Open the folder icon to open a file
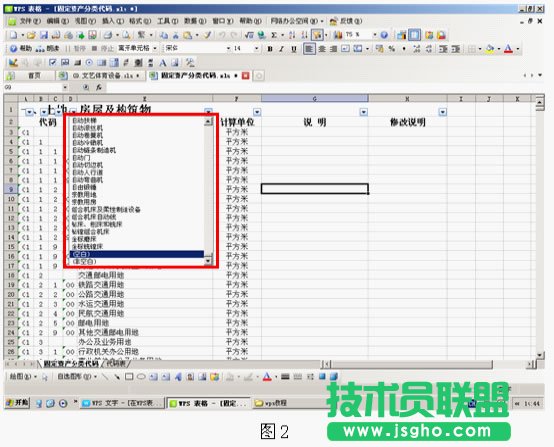 click(x=31, y=35)
